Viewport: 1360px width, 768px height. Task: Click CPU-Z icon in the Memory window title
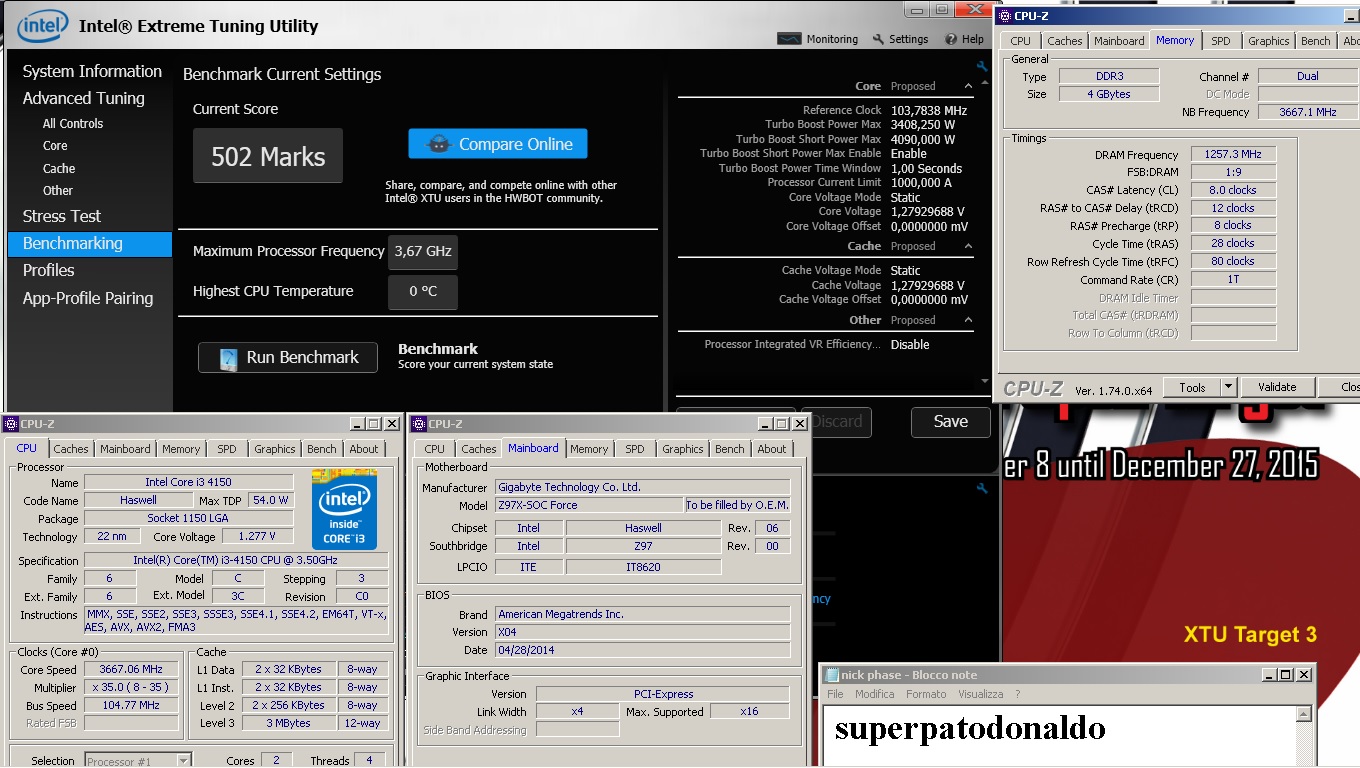click(x=1006, y=16)
